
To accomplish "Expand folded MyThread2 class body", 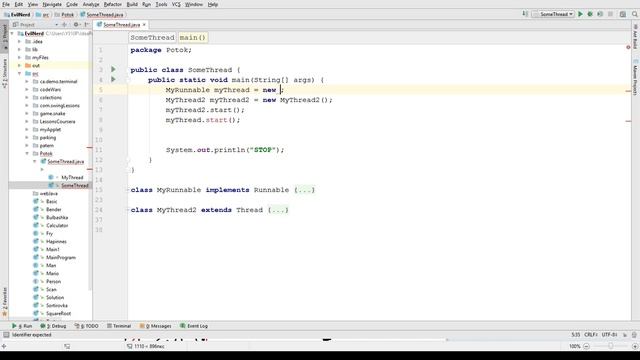I will click(278, 210).
